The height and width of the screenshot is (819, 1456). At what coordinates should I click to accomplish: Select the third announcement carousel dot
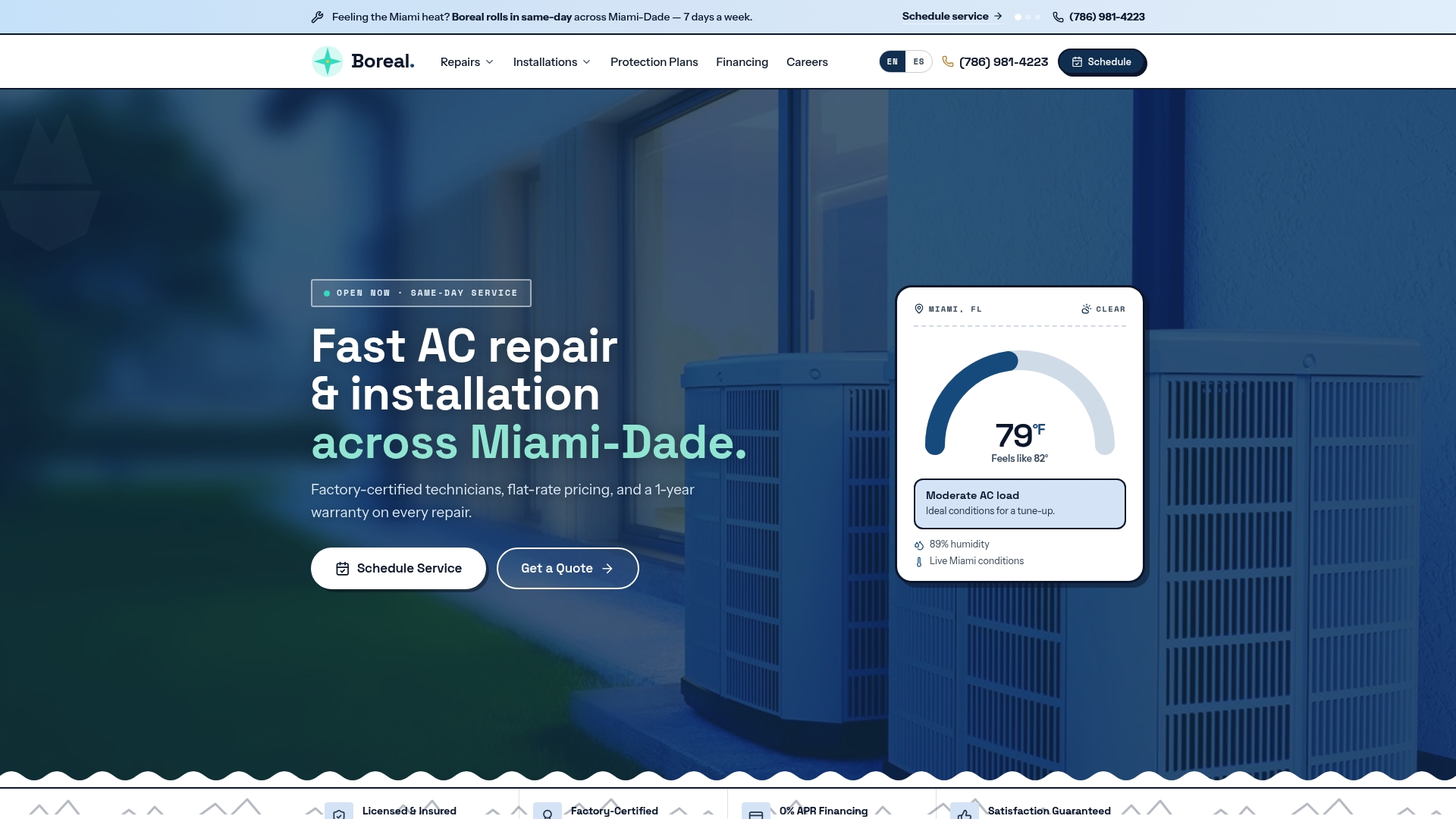click(1038, 17)
